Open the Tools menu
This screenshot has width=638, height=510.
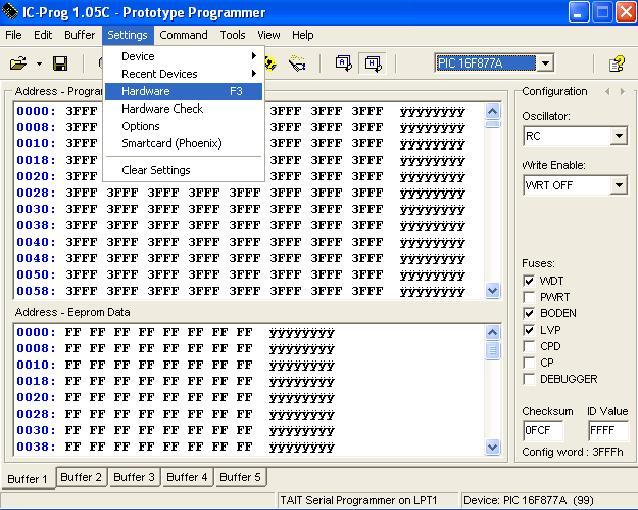pos(232,35)
